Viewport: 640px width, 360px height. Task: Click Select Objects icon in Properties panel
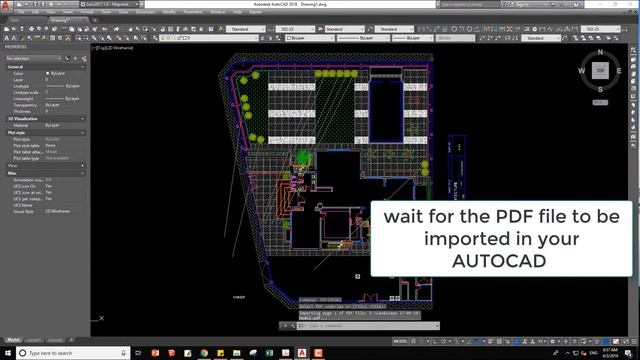pyautogui.click(x=76, y=59)
